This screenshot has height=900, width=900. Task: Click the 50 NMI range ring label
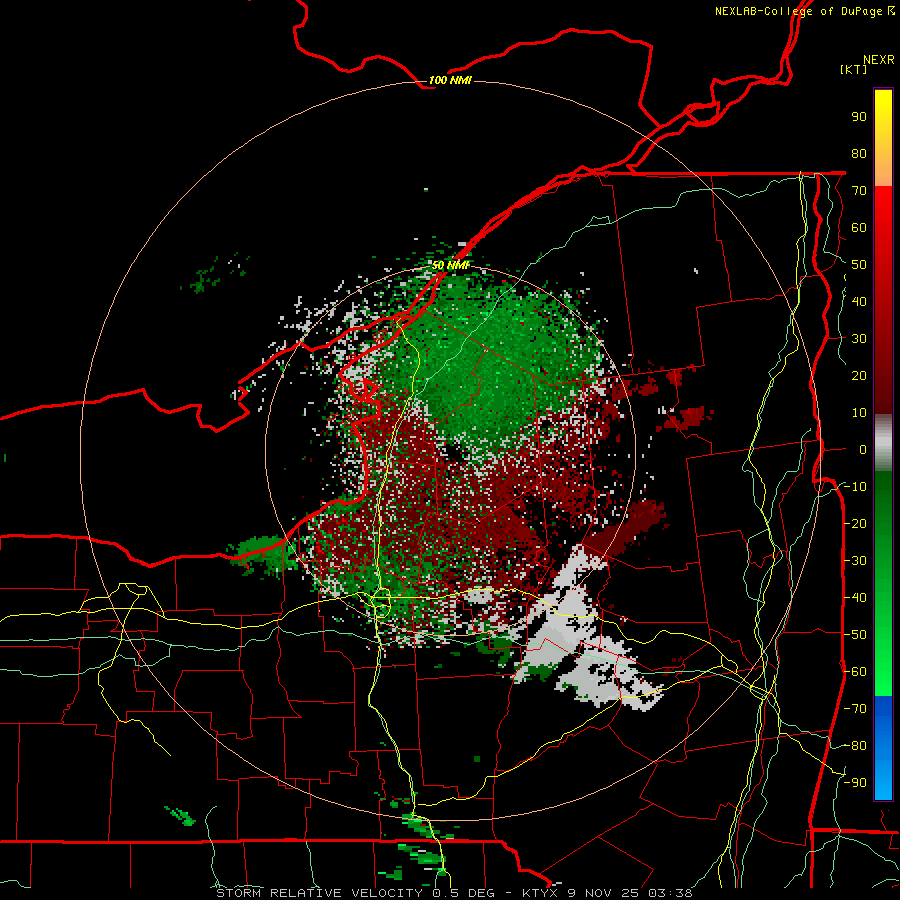pos(451,265)
